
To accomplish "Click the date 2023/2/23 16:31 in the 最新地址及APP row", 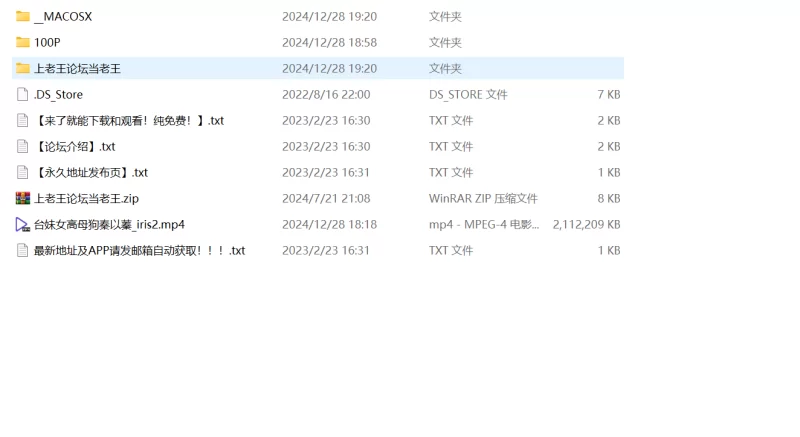I will [326, 250].
